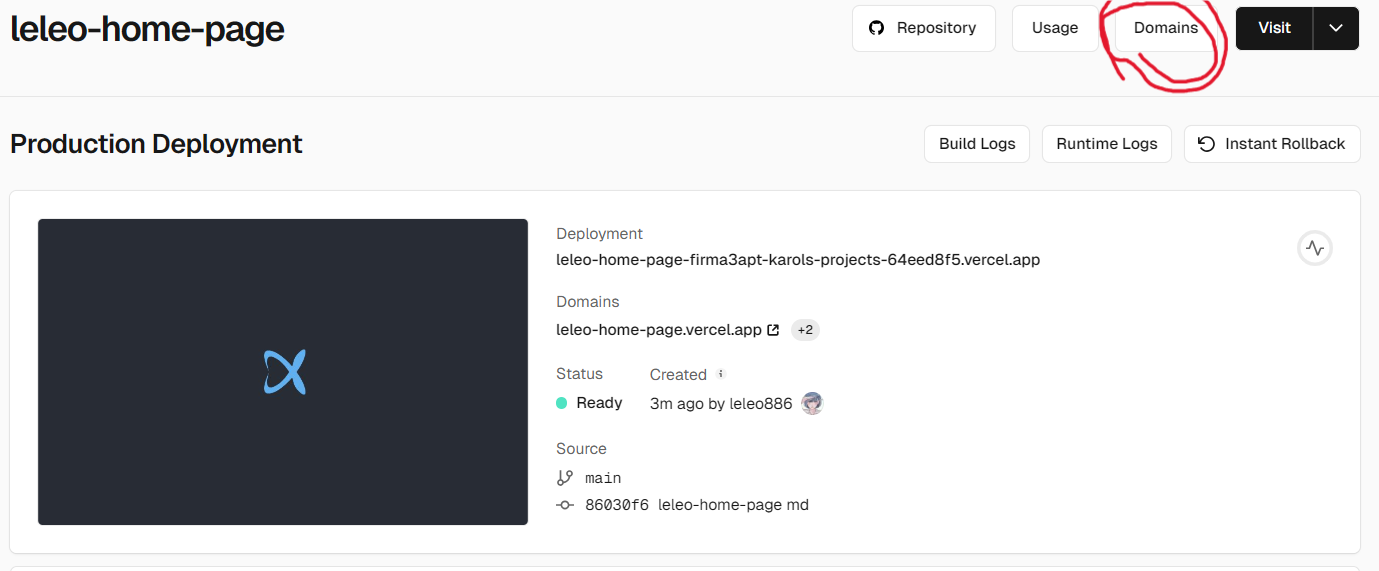Open the leleo-home-page.vercel.app domain link
Image resolution: width=1379 pixels, height=571 pixels.
click(659, 330)
